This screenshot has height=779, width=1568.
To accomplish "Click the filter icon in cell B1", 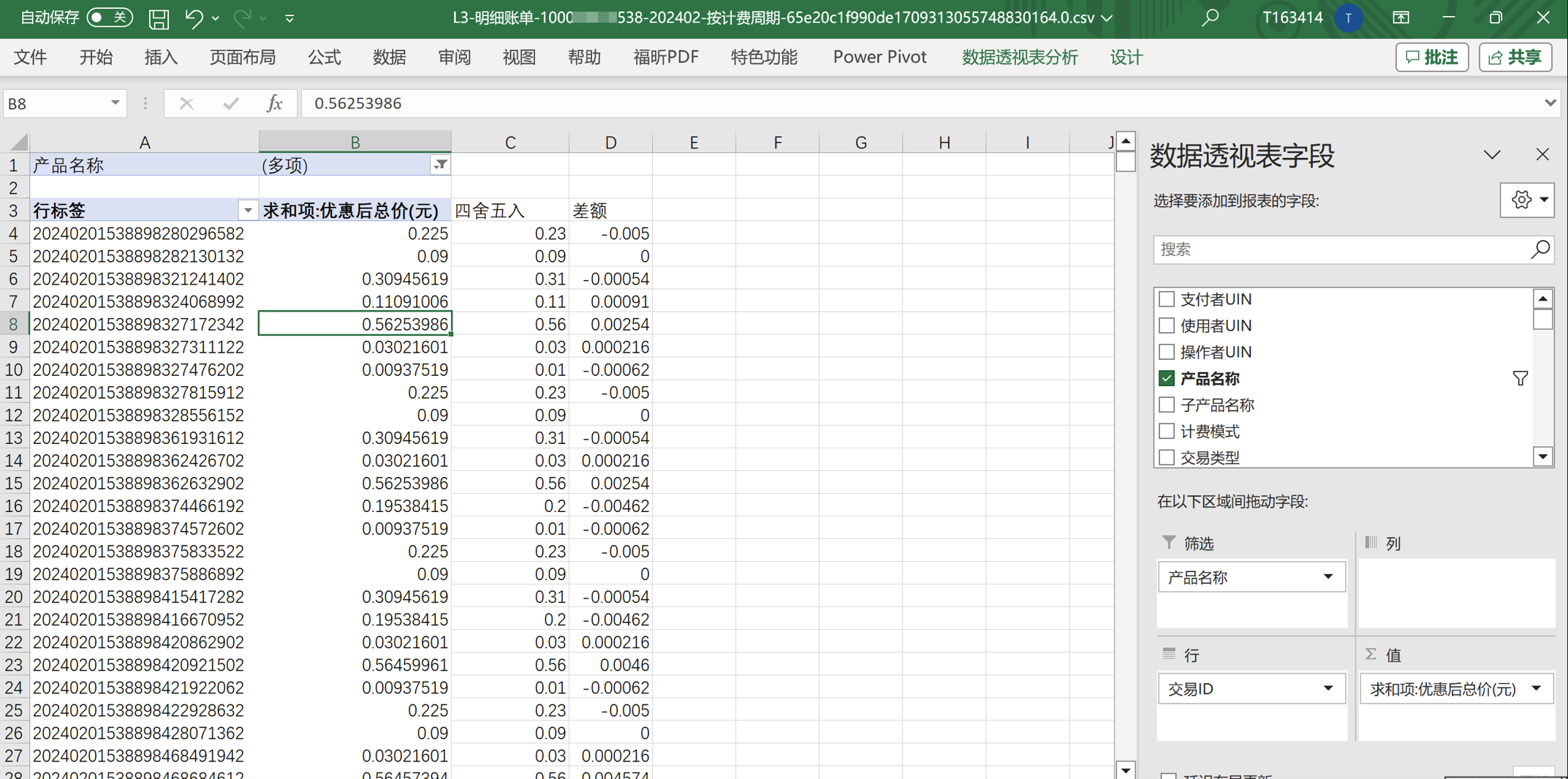I will 441,165.
